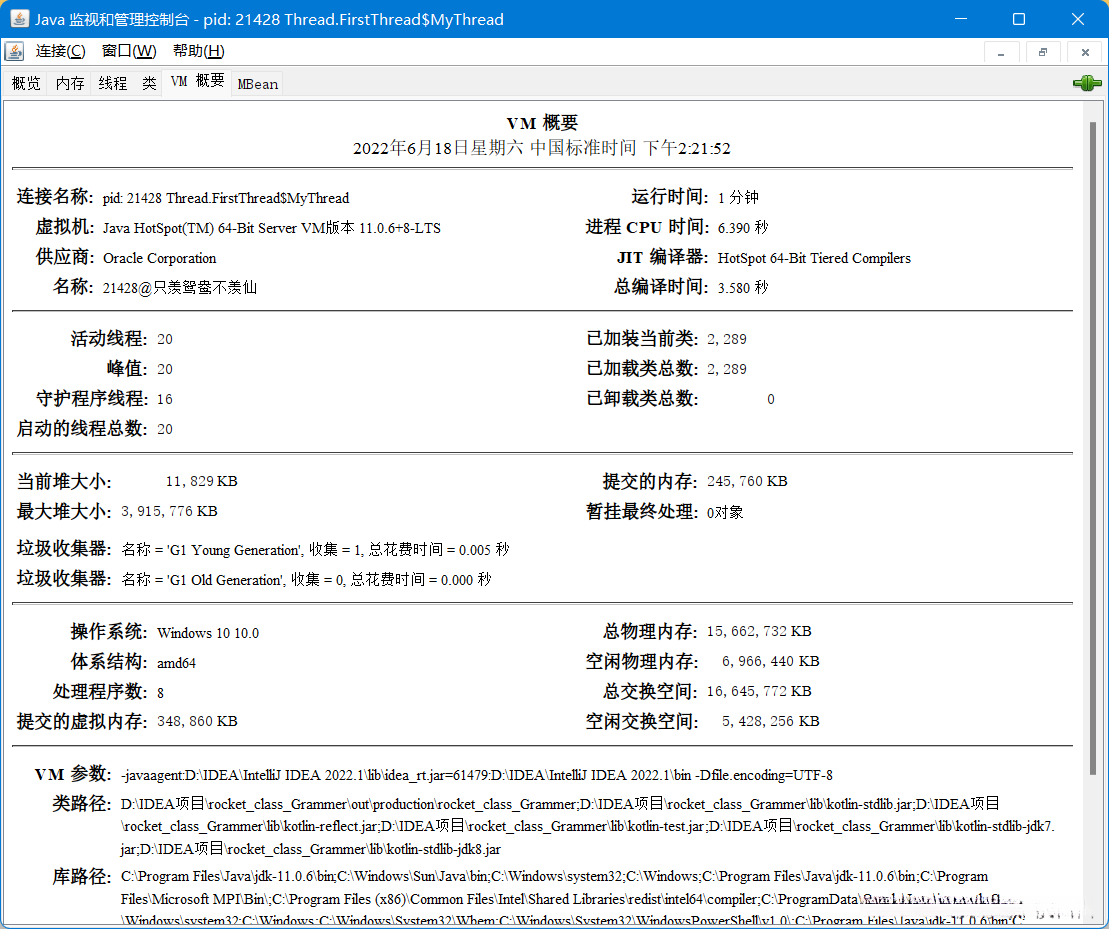Click the 总交换空间 value 16,645,772 KB
1109x929 pixels.
(x=759, y=691)
